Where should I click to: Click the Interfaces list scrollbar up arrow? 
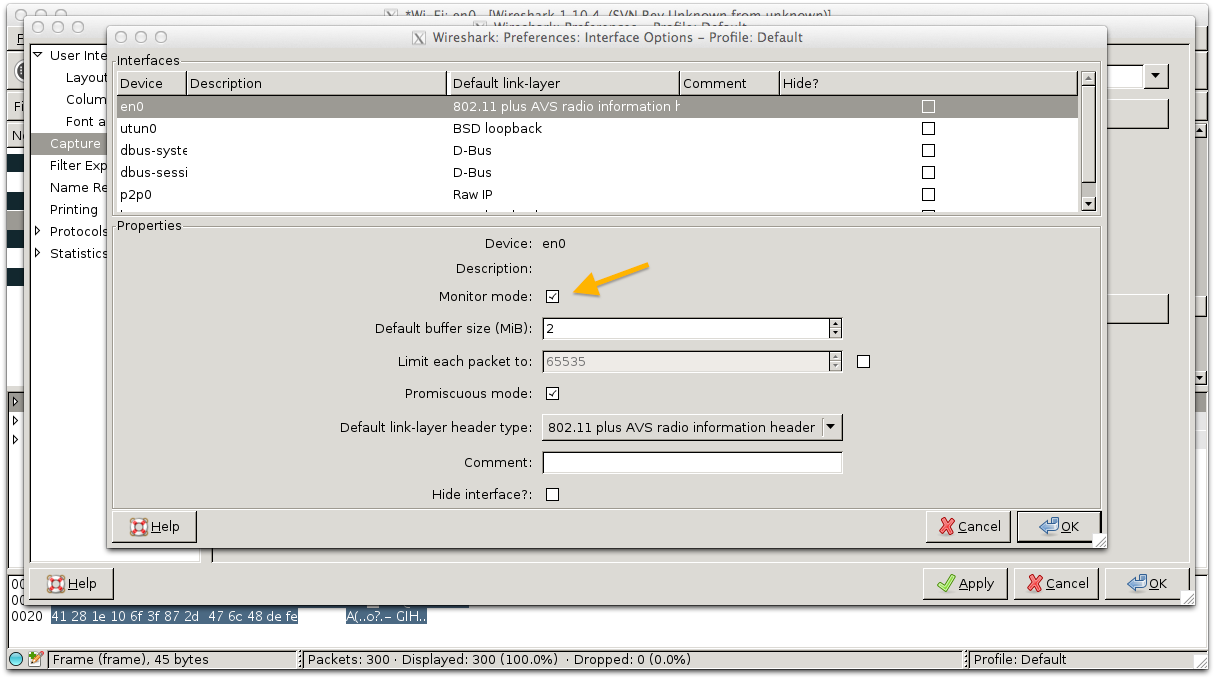tap(1089, 79)
